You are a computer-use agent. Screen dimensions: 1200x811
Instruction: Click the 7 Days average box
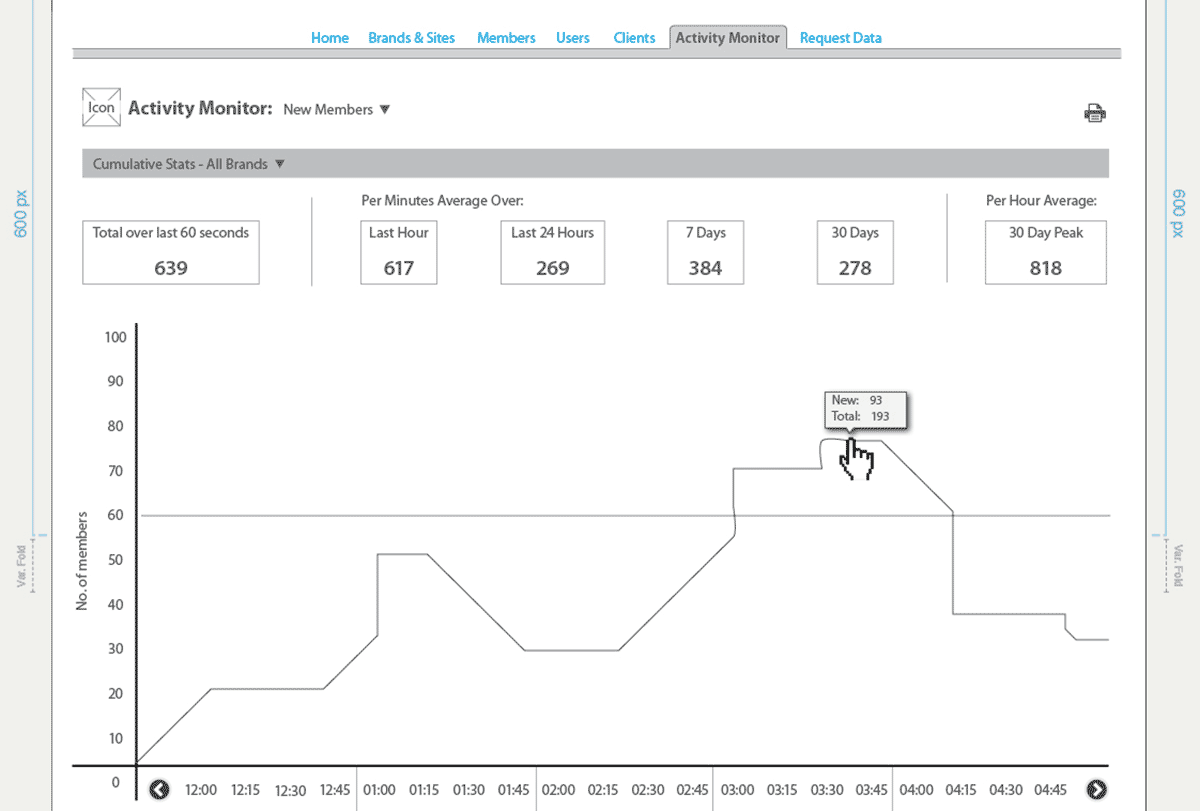[x=705, y=252]
